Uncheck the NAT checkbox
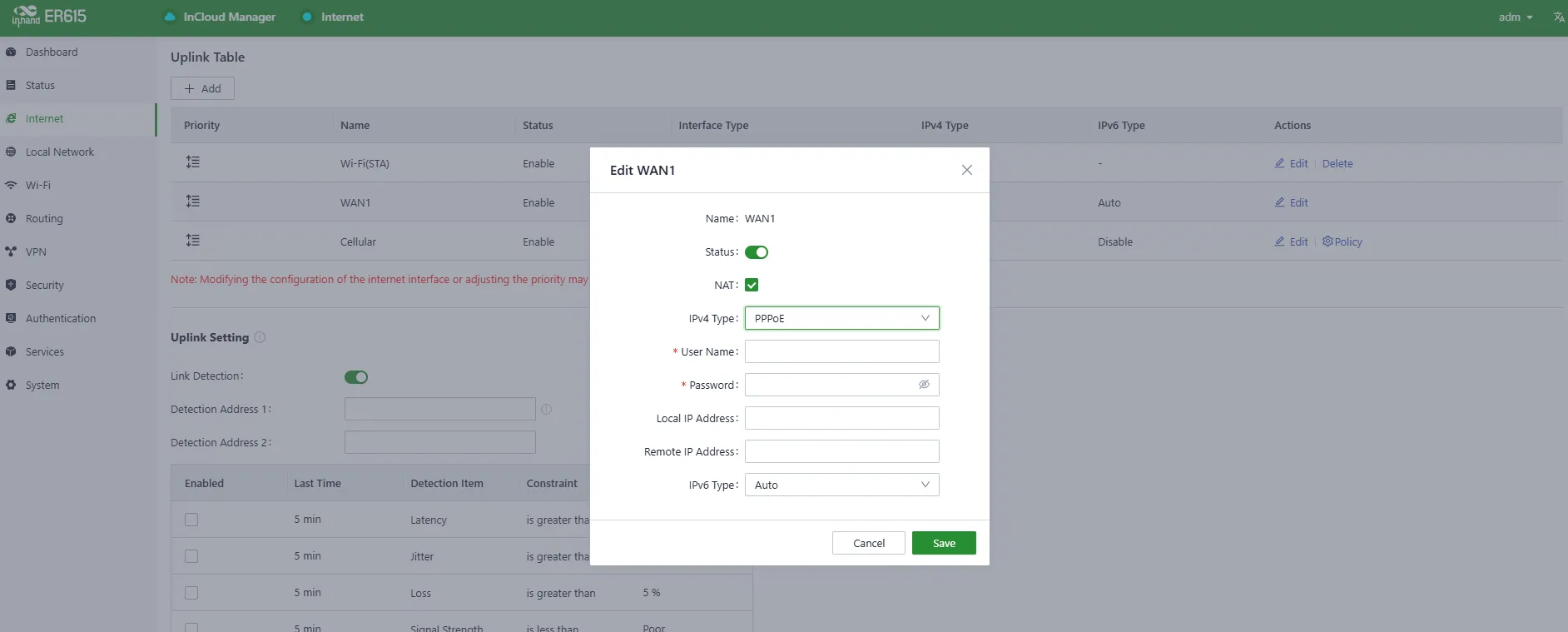Screen dimensions: 1568x632 click(x=752, y=285)
